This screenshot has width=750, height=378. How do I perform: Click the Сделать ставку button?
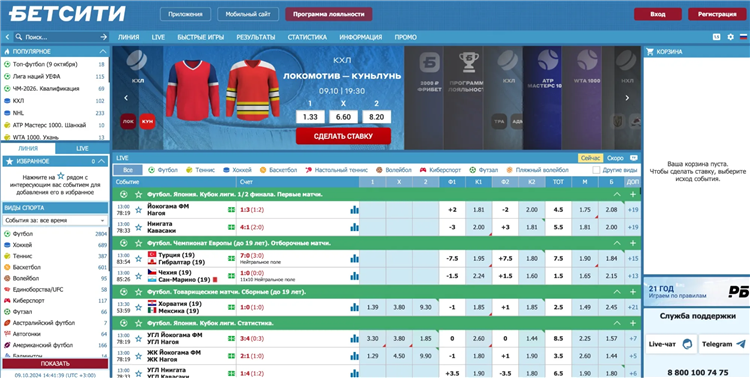click(x=343, y=136)
